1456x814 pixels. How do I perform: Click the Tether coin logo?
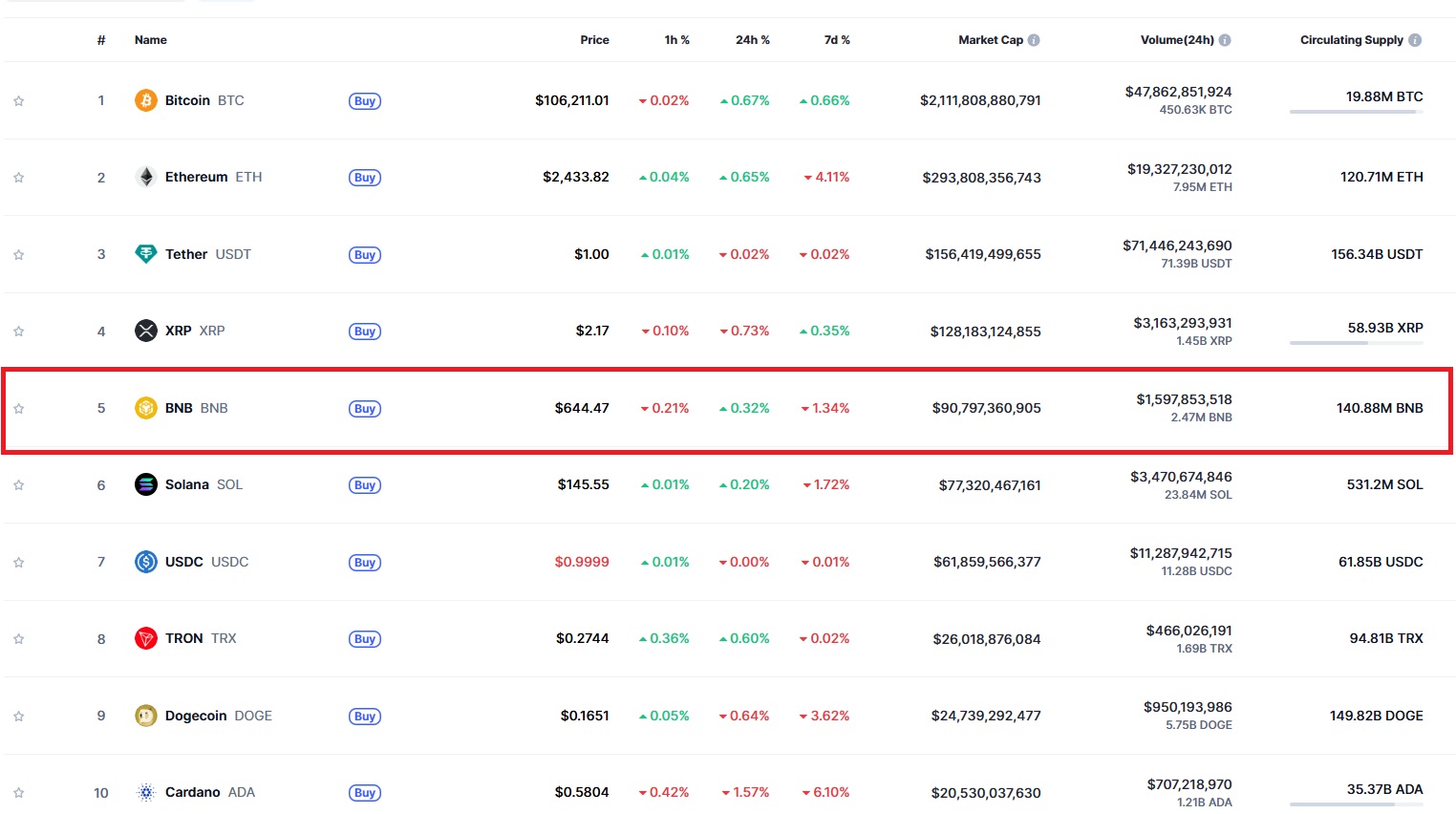tap(145, 254)
